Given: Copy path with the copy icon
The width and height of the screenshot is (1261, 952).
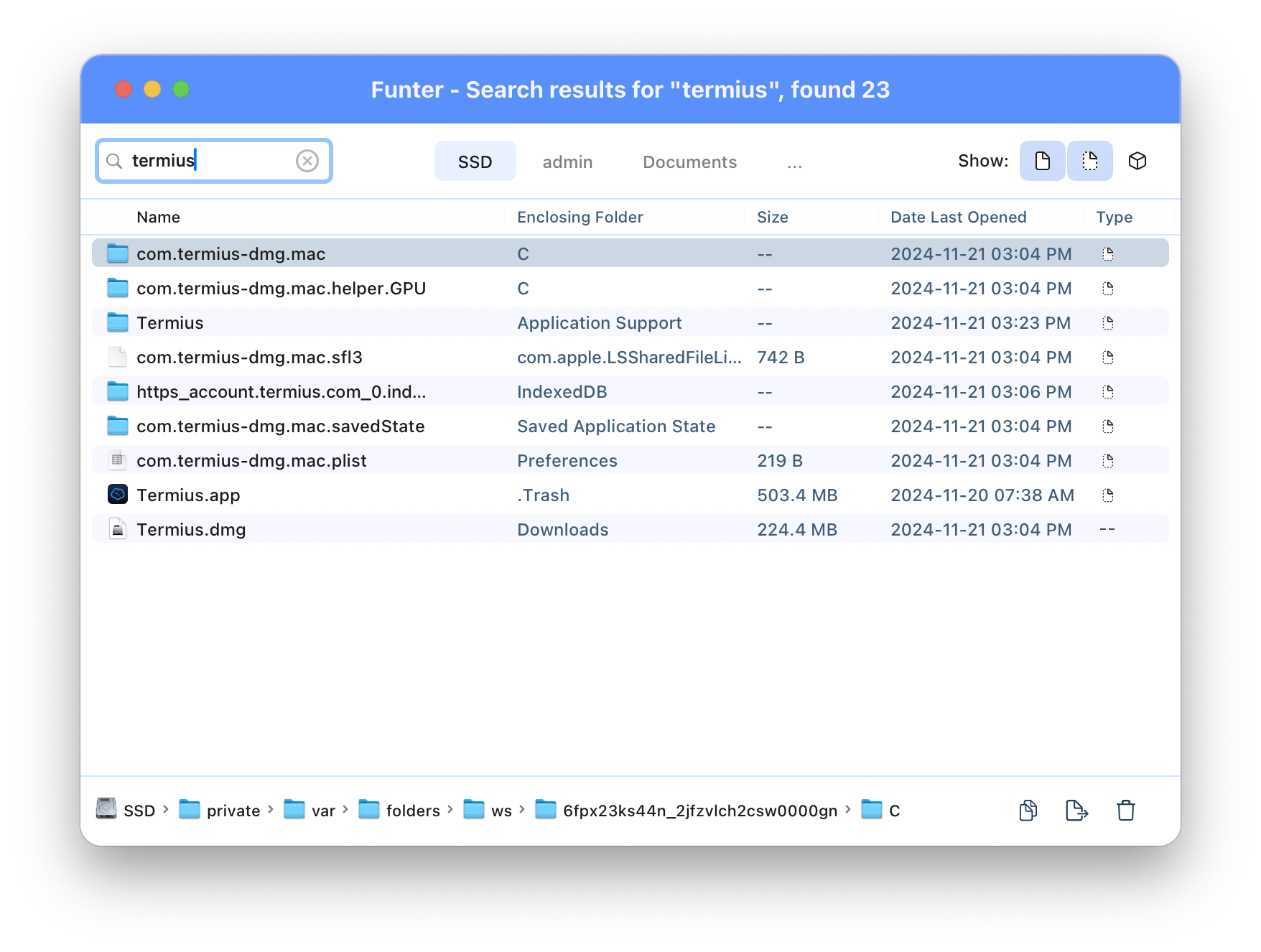Looking at the screenshot, I should coord(1028,811).
